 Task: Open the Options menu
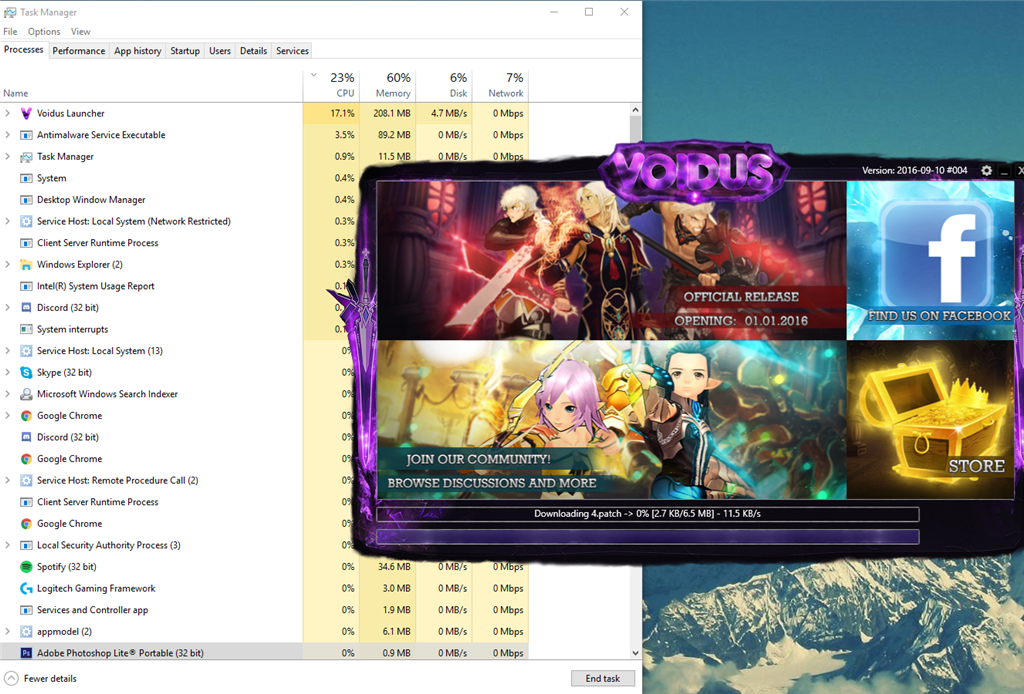point(44,31)
